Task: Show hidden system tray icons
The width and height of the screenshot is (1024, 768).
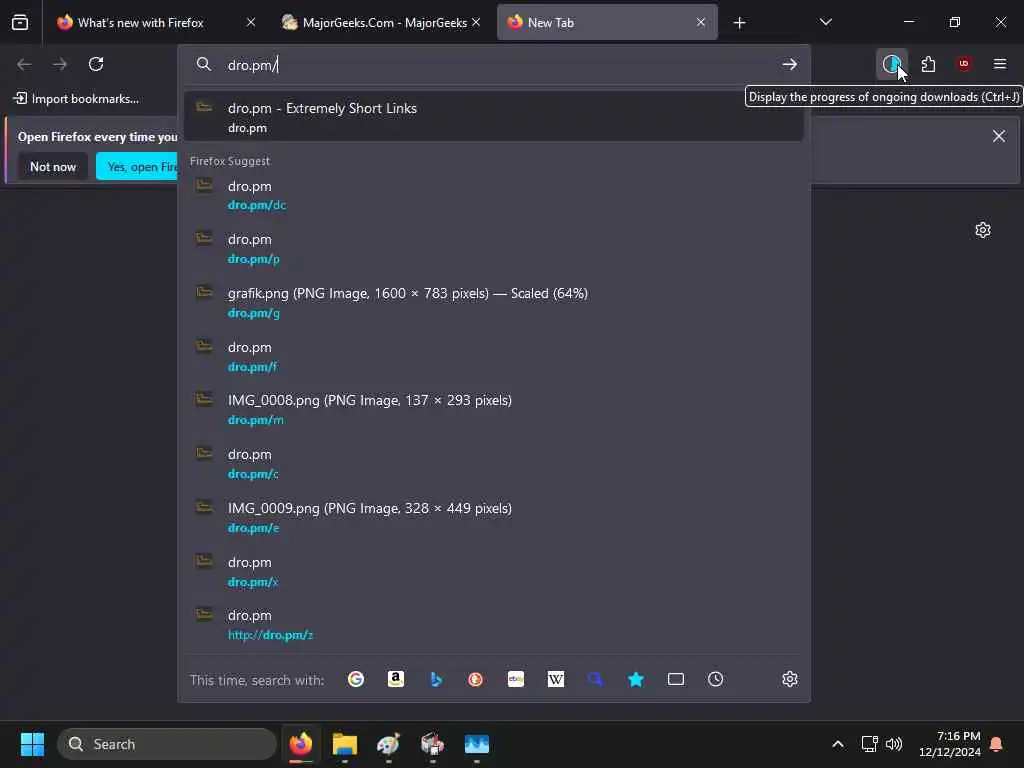Action: 837,744
